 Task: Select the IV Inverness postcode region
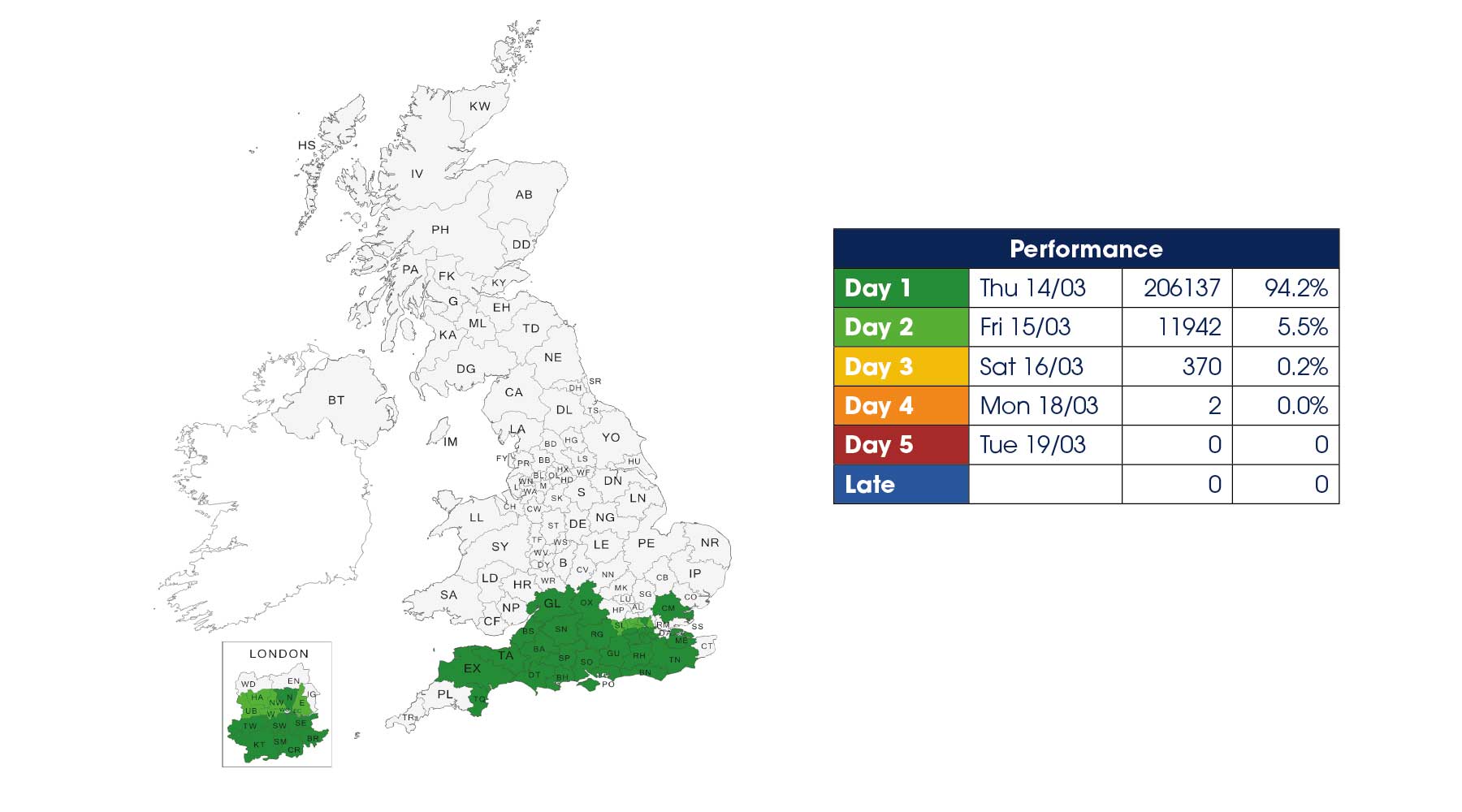coord(417,174)
